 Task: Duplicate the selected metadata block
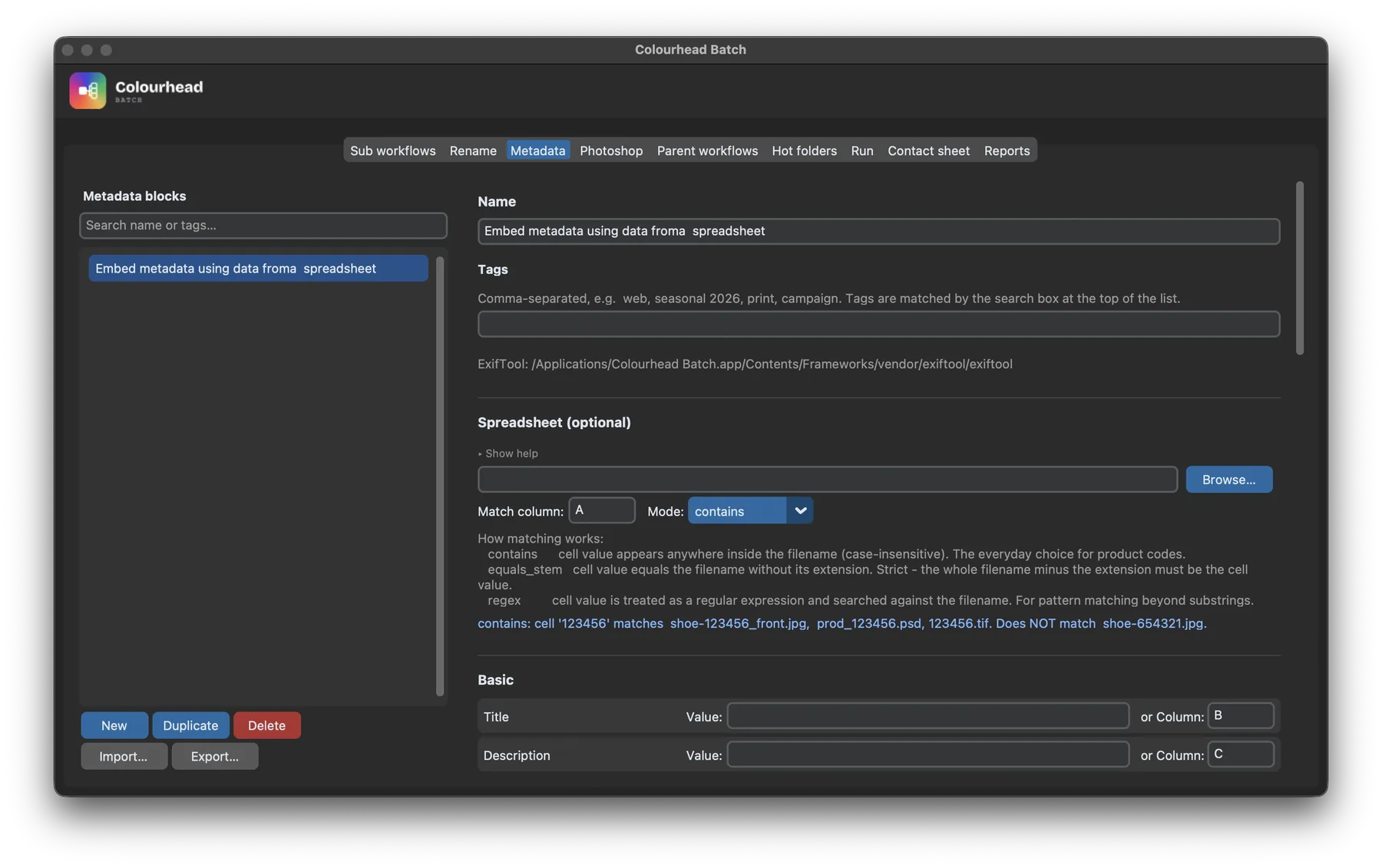pos(190,725)
